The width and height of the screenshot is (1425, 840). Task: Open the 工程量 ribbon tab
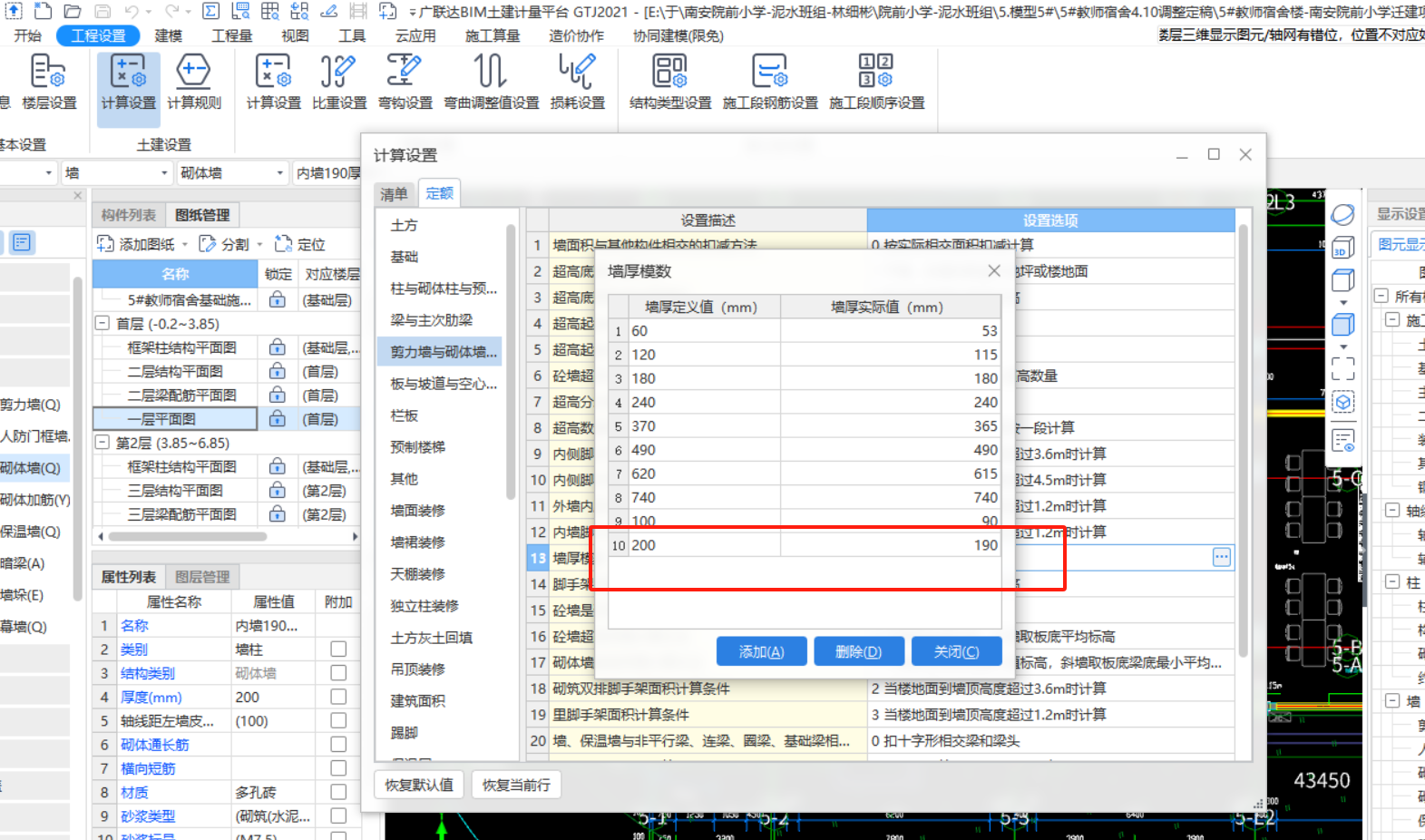pyautogui.click(x=231, y=35)
